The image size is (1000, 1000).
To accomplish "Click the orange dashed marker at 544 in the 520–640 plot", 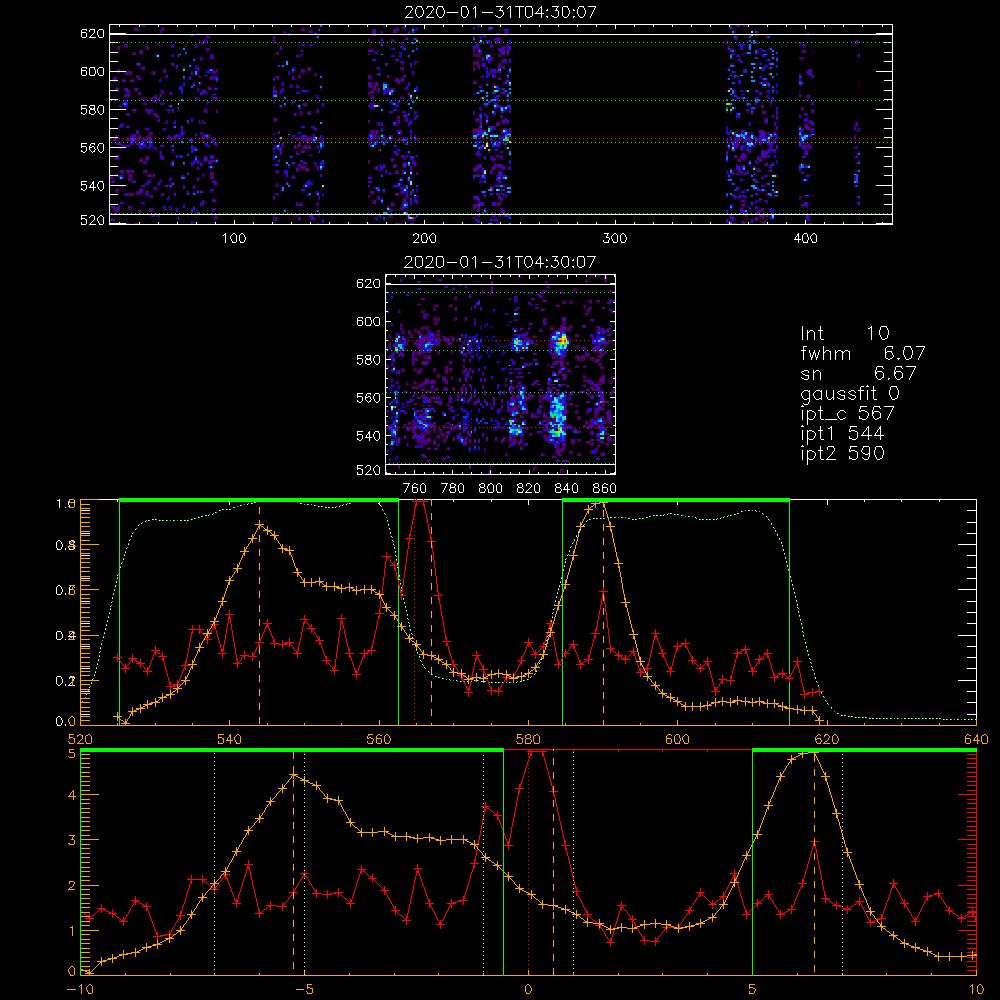I will [259, 612].
